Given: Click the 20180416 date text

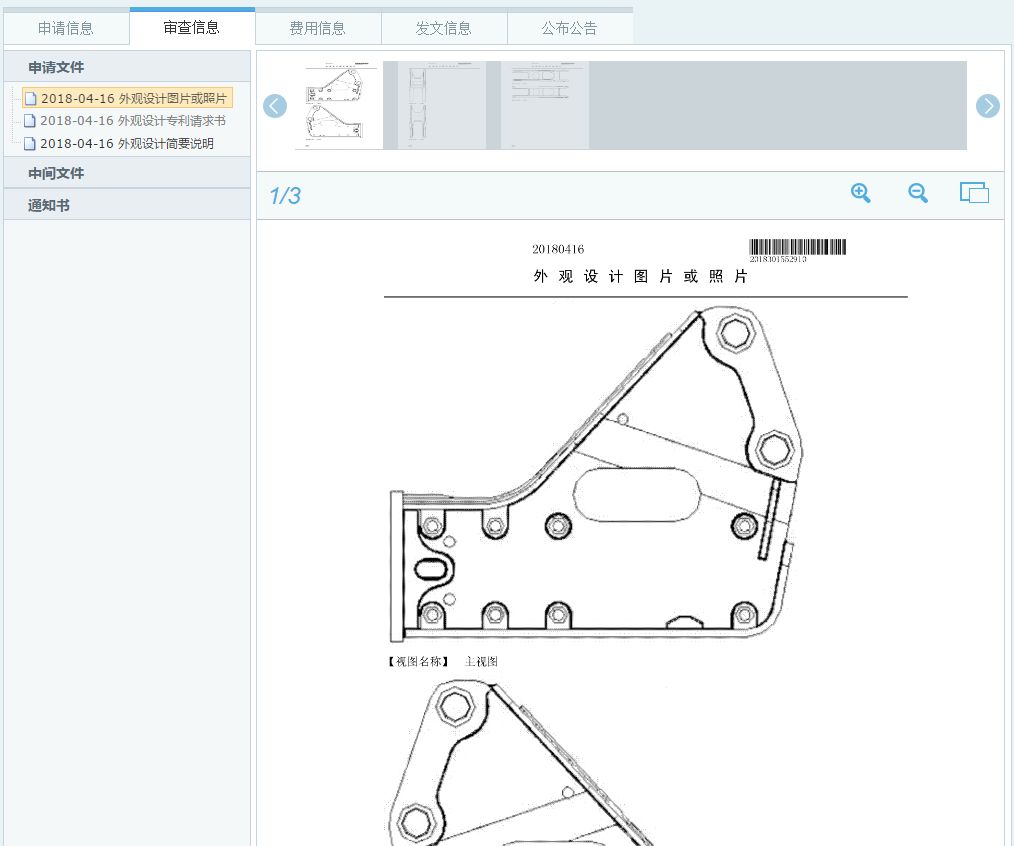Looking at the screenshot, I should 558,249.
